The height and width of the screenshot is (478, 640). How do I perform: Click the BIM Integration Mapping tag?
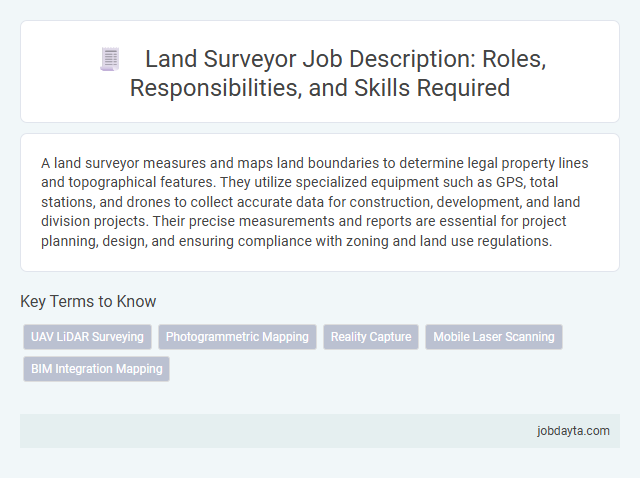(x=96, y=369)
